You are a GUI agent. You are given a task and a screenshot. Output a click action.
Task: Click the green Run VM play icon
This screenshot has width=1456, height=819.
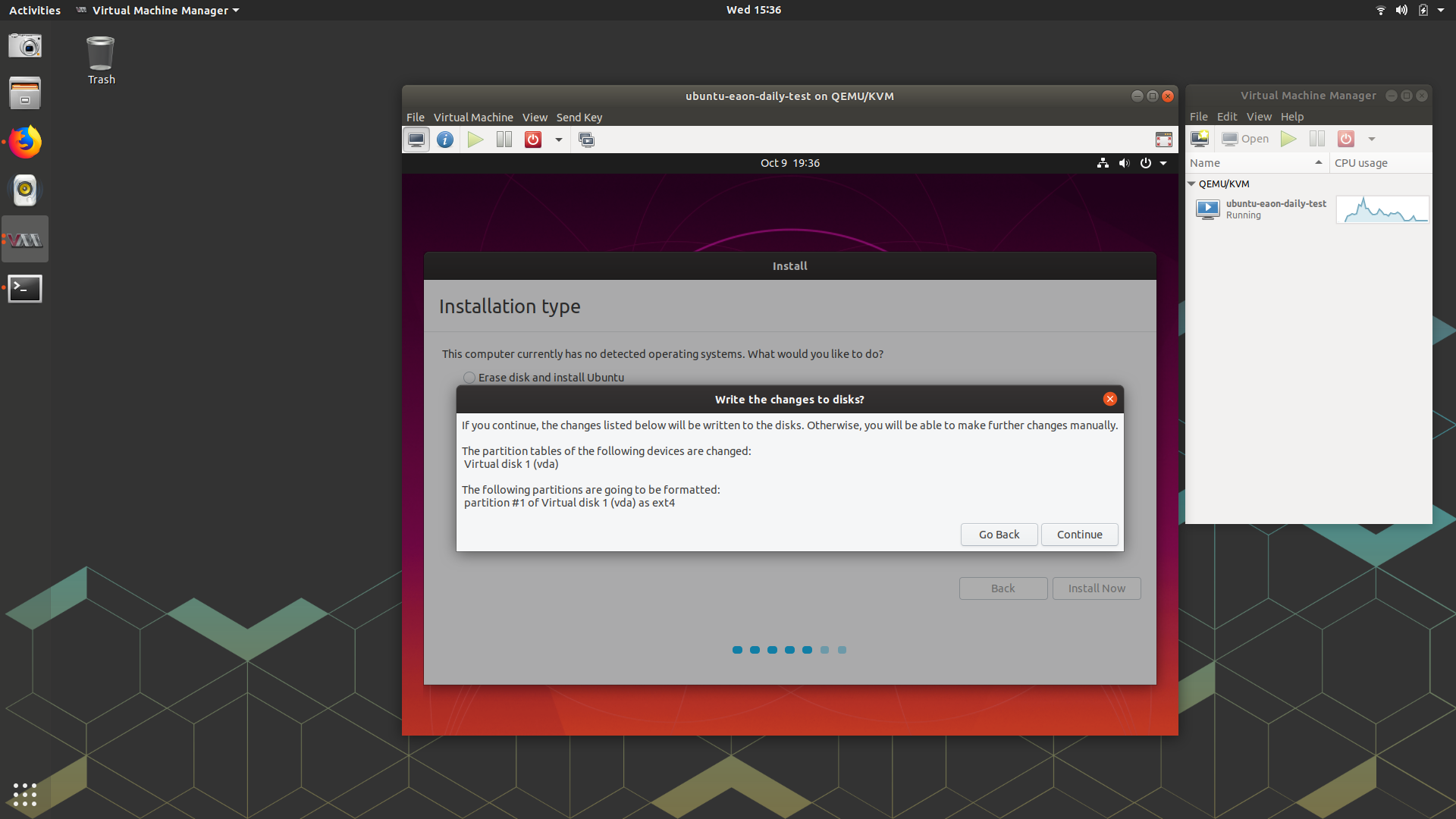475,140
